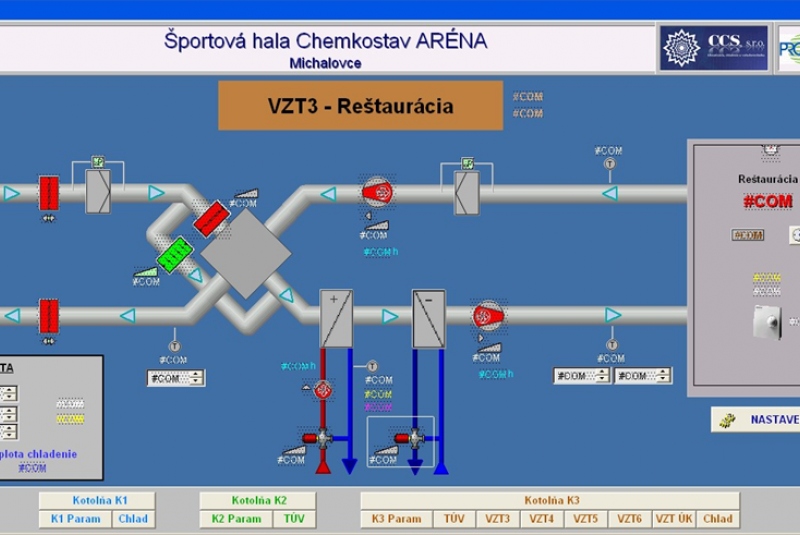Click the cooling valve position ramp indicator
The width and height of the screenshot is (800, 535).
click(386, 450)
